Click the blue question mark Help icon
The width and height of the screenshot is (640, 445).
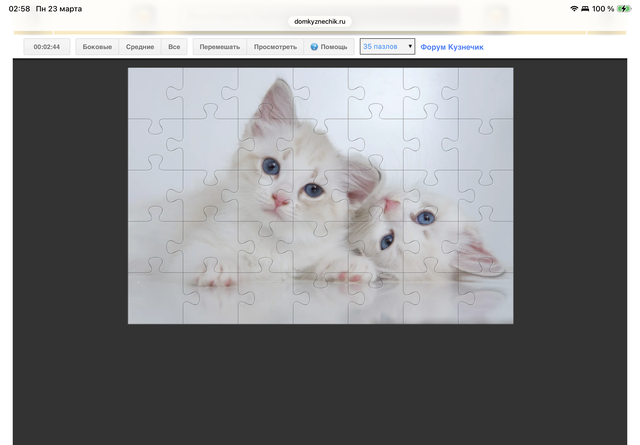[x=314, y=47]
